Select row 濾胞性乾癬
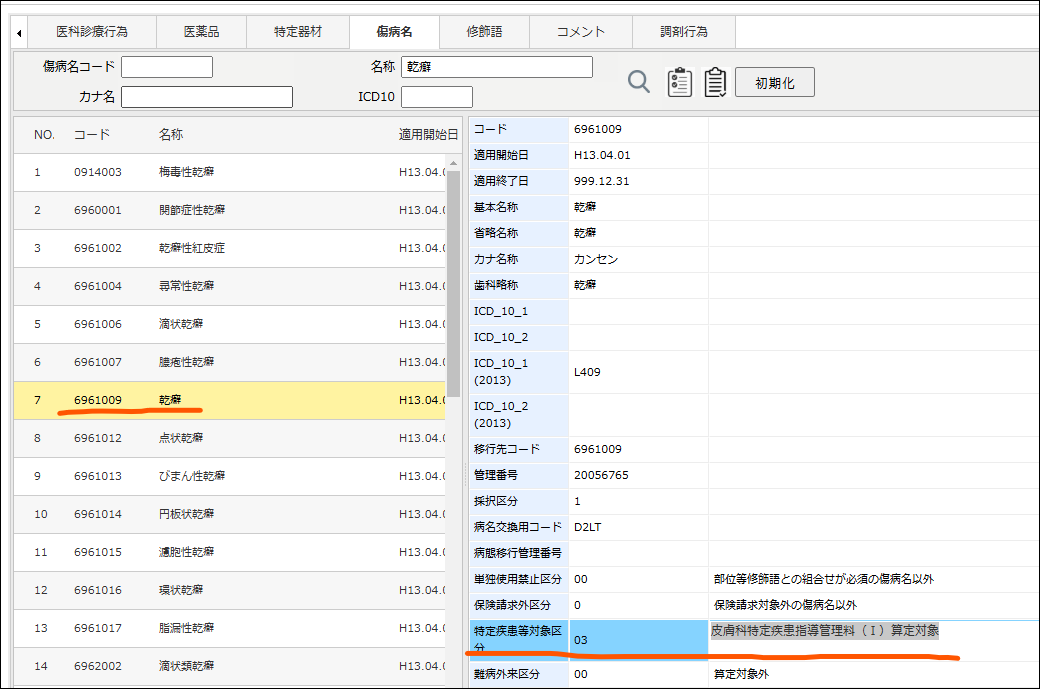 pos(230,552)
